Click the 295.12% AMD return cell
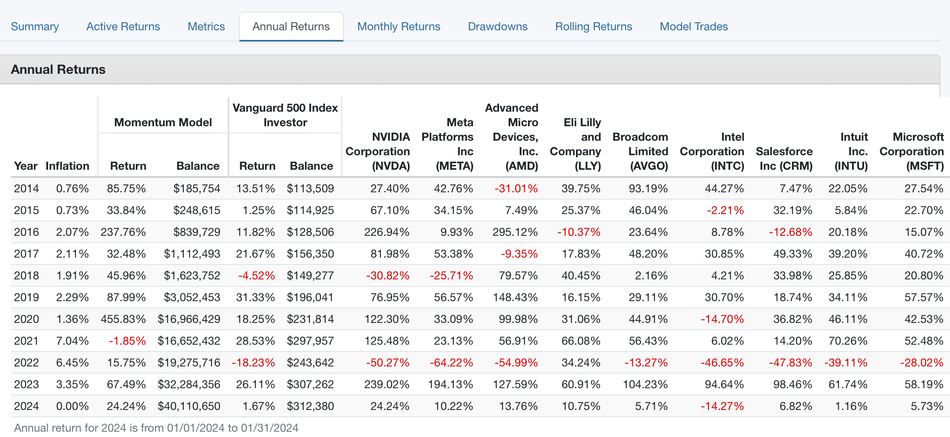Image resolution: width=950 pixels, height=437 pixels. pos(517,232)
